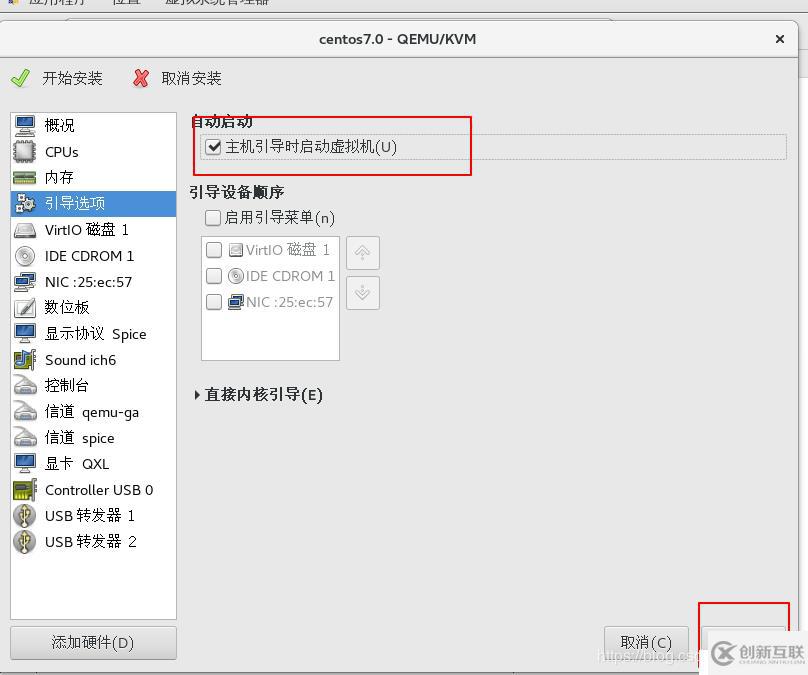Check NIC :25:ec:57 boot device checkbox
Screen dimensions: 808x675
(214, 302)
